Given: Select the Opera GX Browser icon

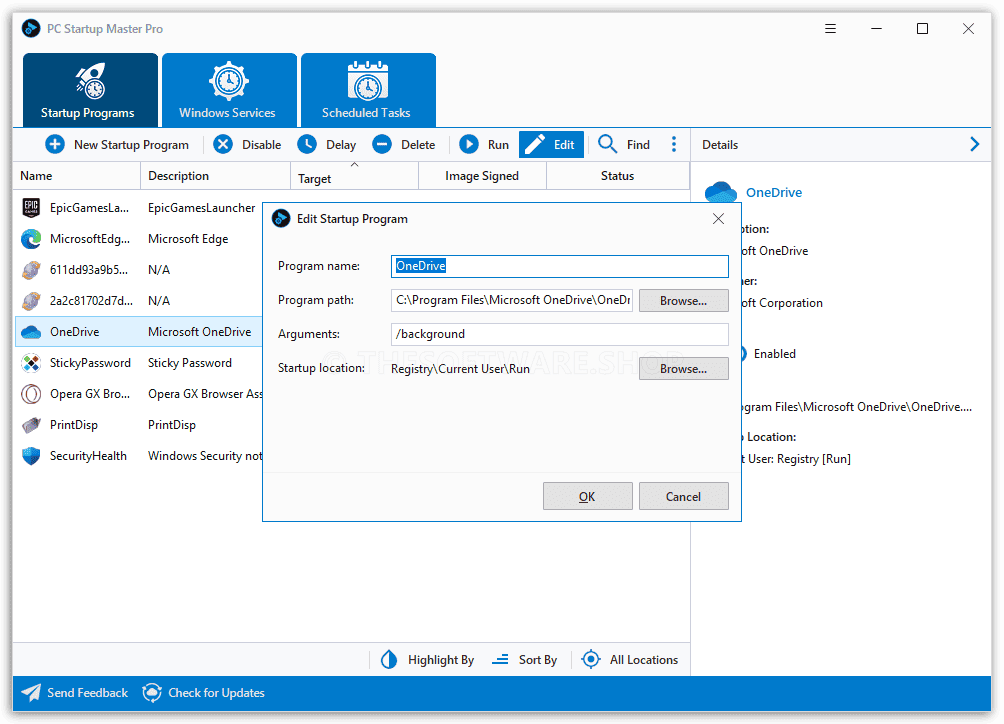Looking at the screenshot, I should coord(31,394).
